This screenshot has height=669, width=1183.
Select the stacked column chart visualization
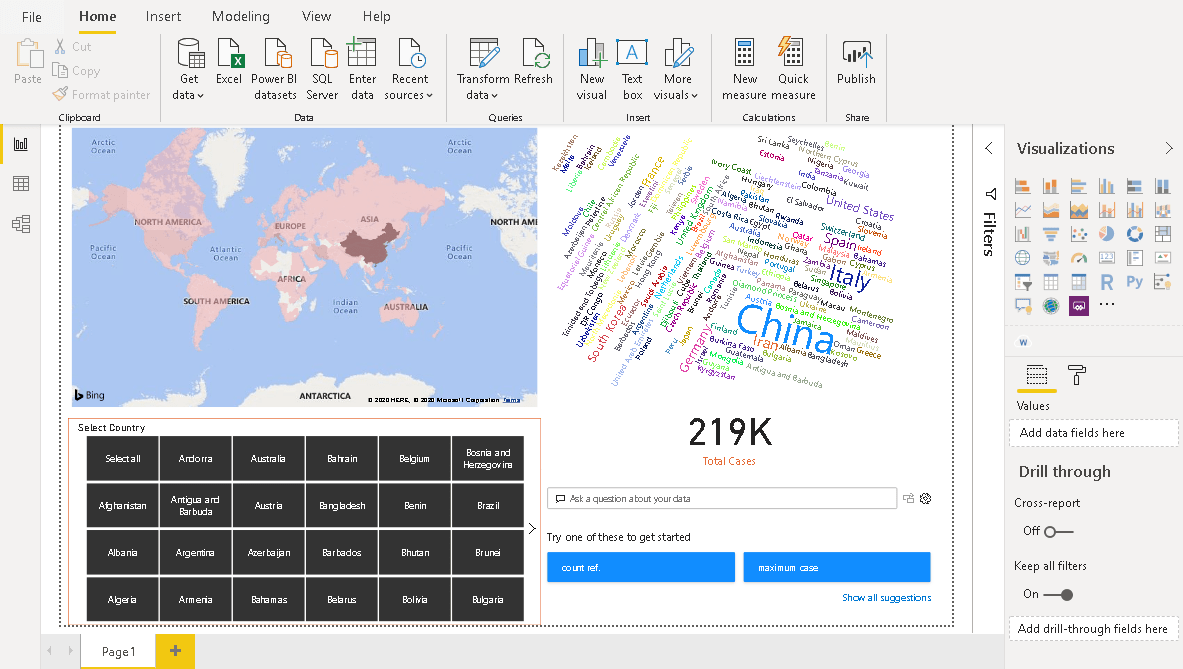coord(1050,186)
